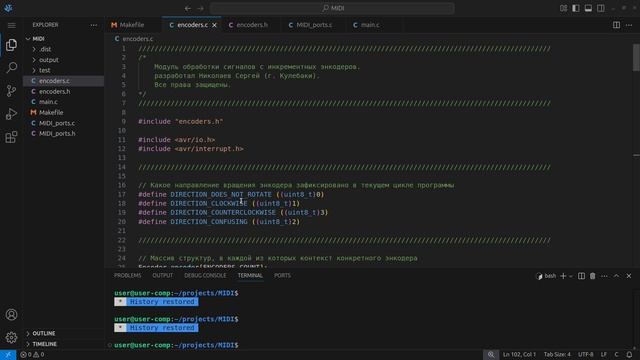Screen dimensions: 640x360
Task: Toggle bottom panel visibility
Action: coord(588,8)
